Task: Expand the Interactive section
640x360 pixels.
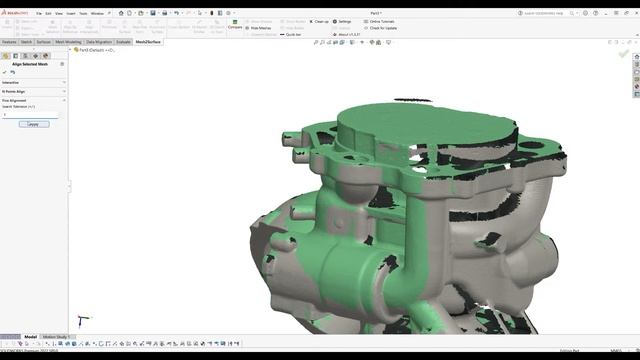Action: click(x=33, y=82)
